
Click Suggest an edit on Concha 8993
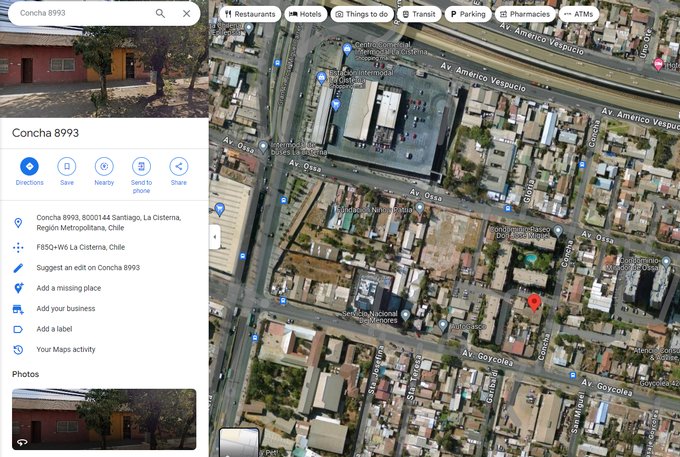[x=88, y=268]
